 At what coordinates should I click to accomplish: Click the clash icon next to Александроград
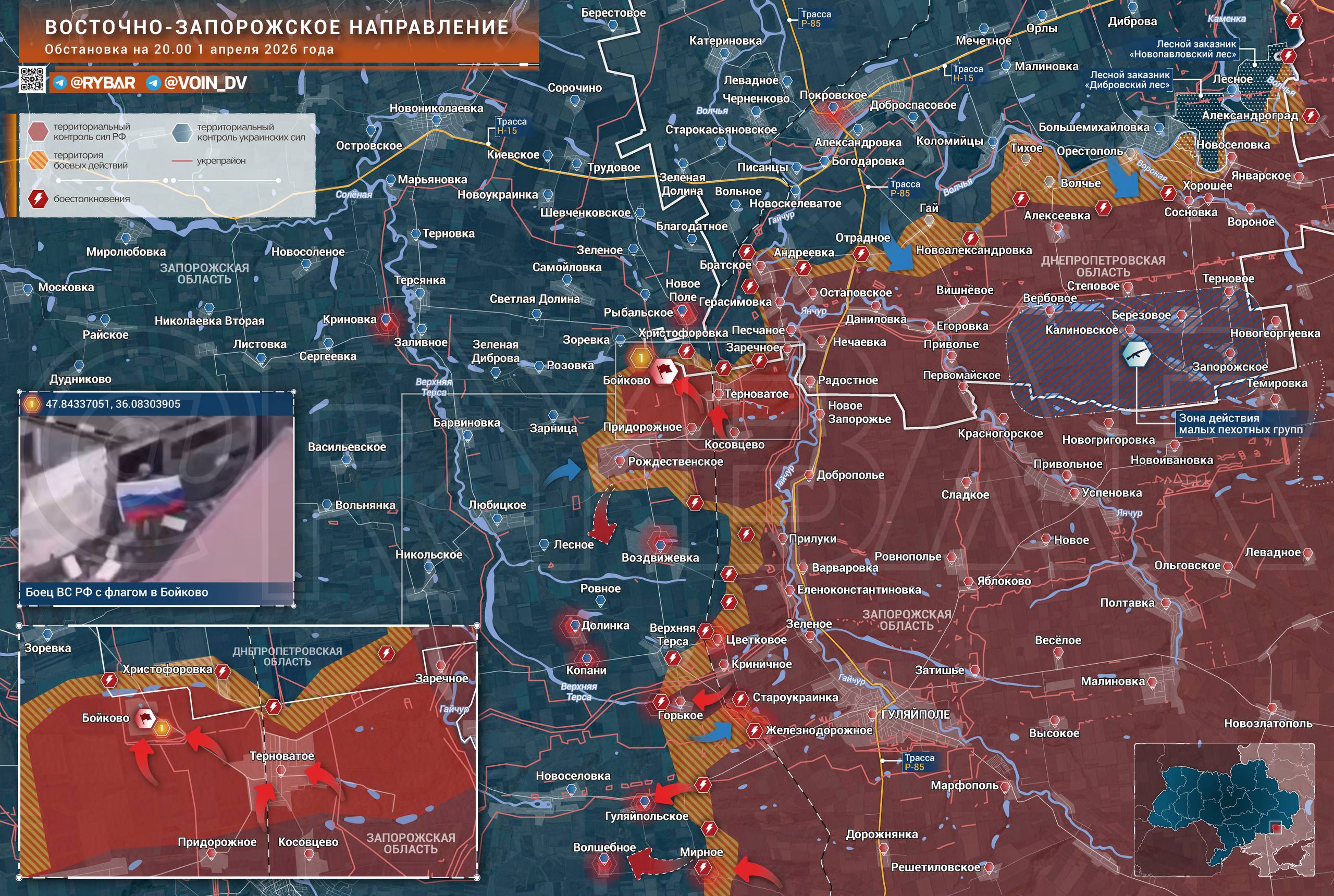(1311, 116)
